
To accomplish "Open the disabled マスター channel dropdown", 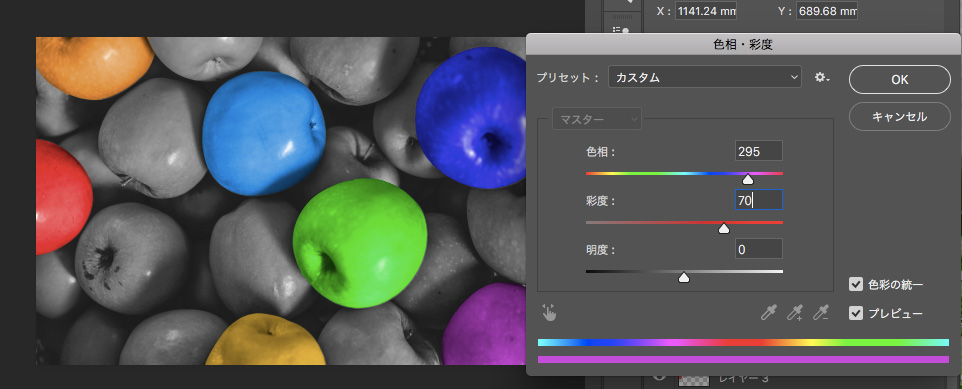I will click(x=597, y=119).
